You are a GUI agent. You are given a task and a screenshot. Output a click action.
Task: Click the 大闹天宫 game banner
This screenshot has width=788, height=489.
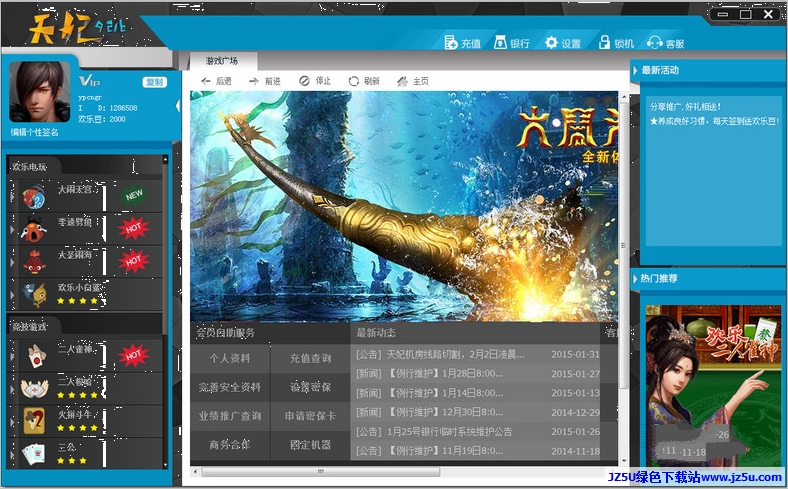coord(404,206)
